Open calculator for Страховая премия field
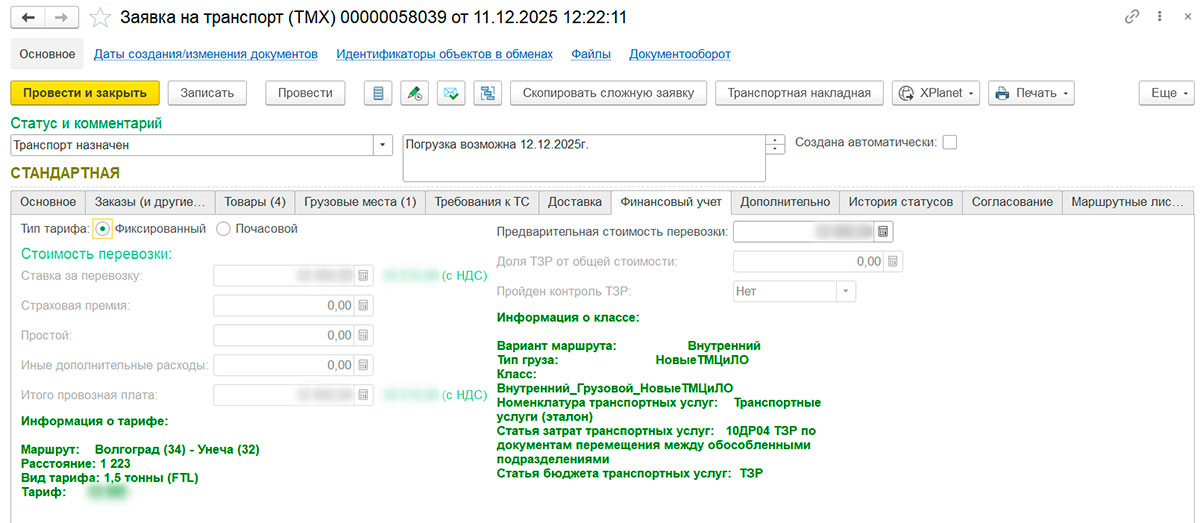1200x523 pixels. (x=364, y=306)
